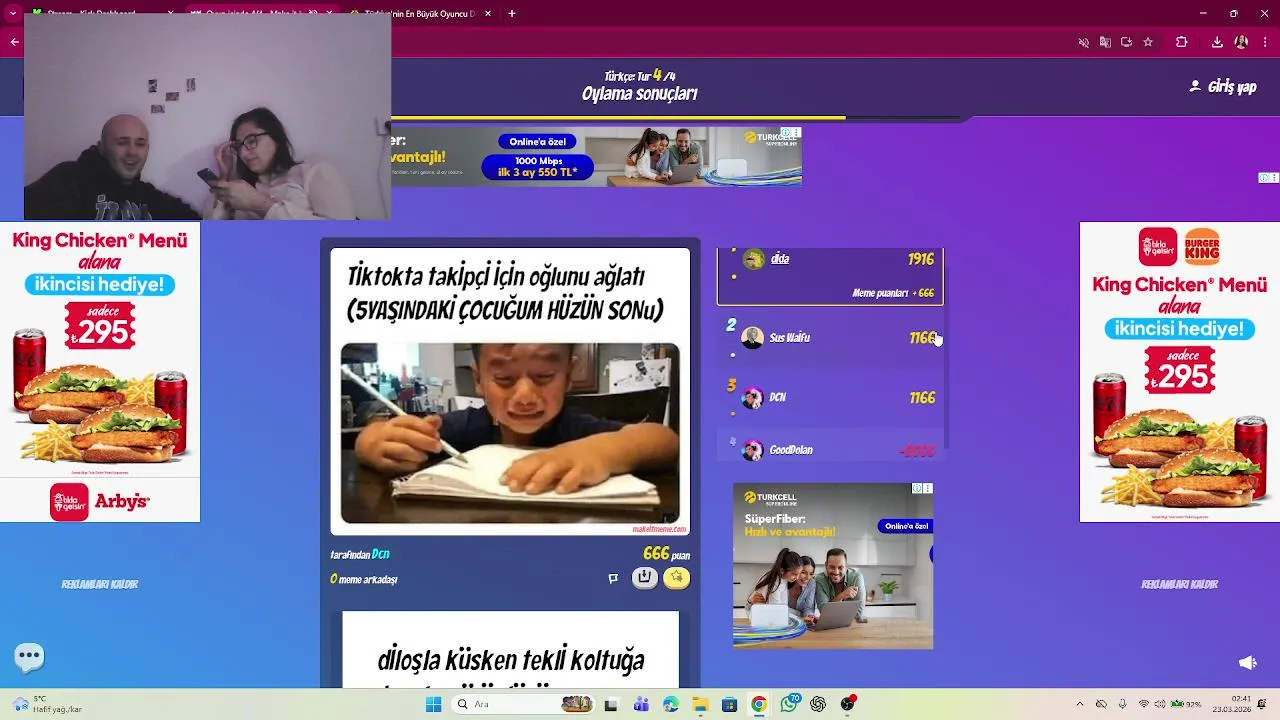The height and width of the screenshot is (720, 1280).
Task: Close the Türkiye'nin En Büyük Oyuncu tab
Action: 488,14
